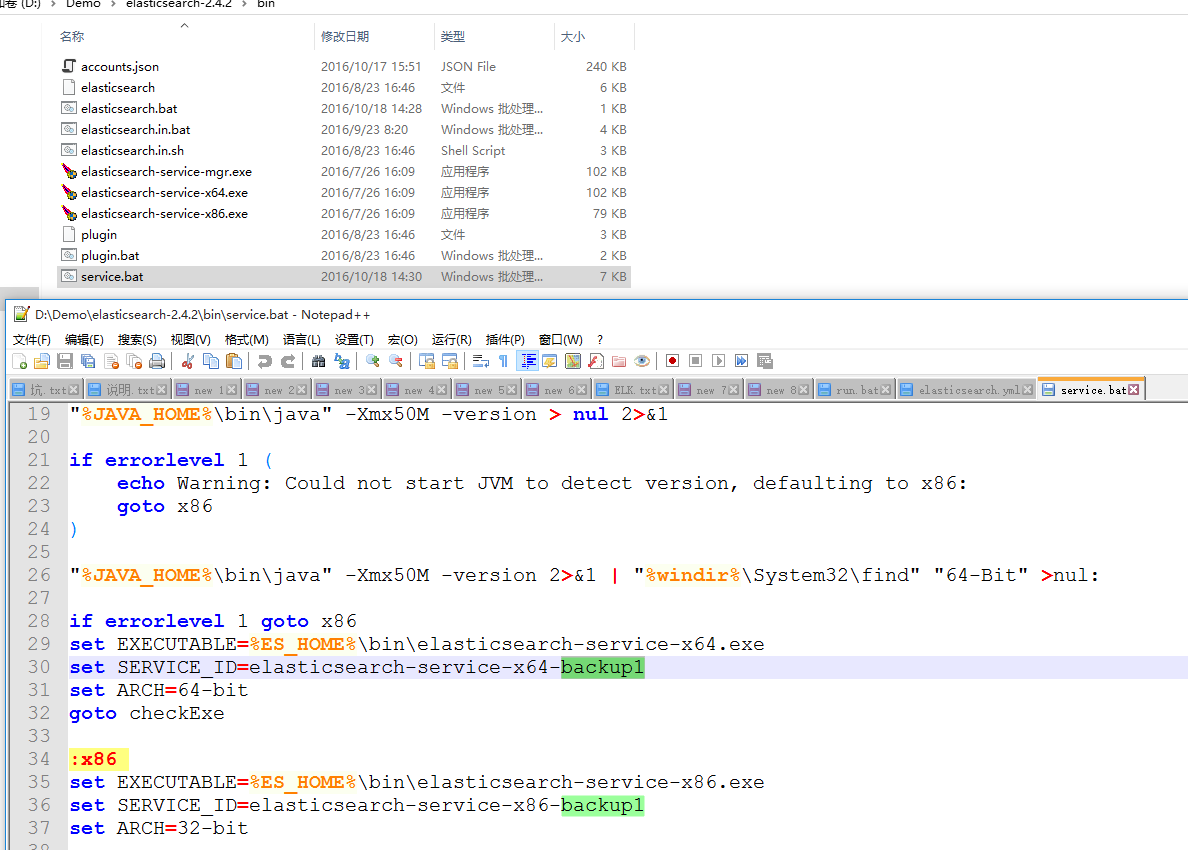Viewport: 1188px width, 850px height.
Task: Toggle synchronized vertical scrolling icon
Action: (x=427, y=361)
